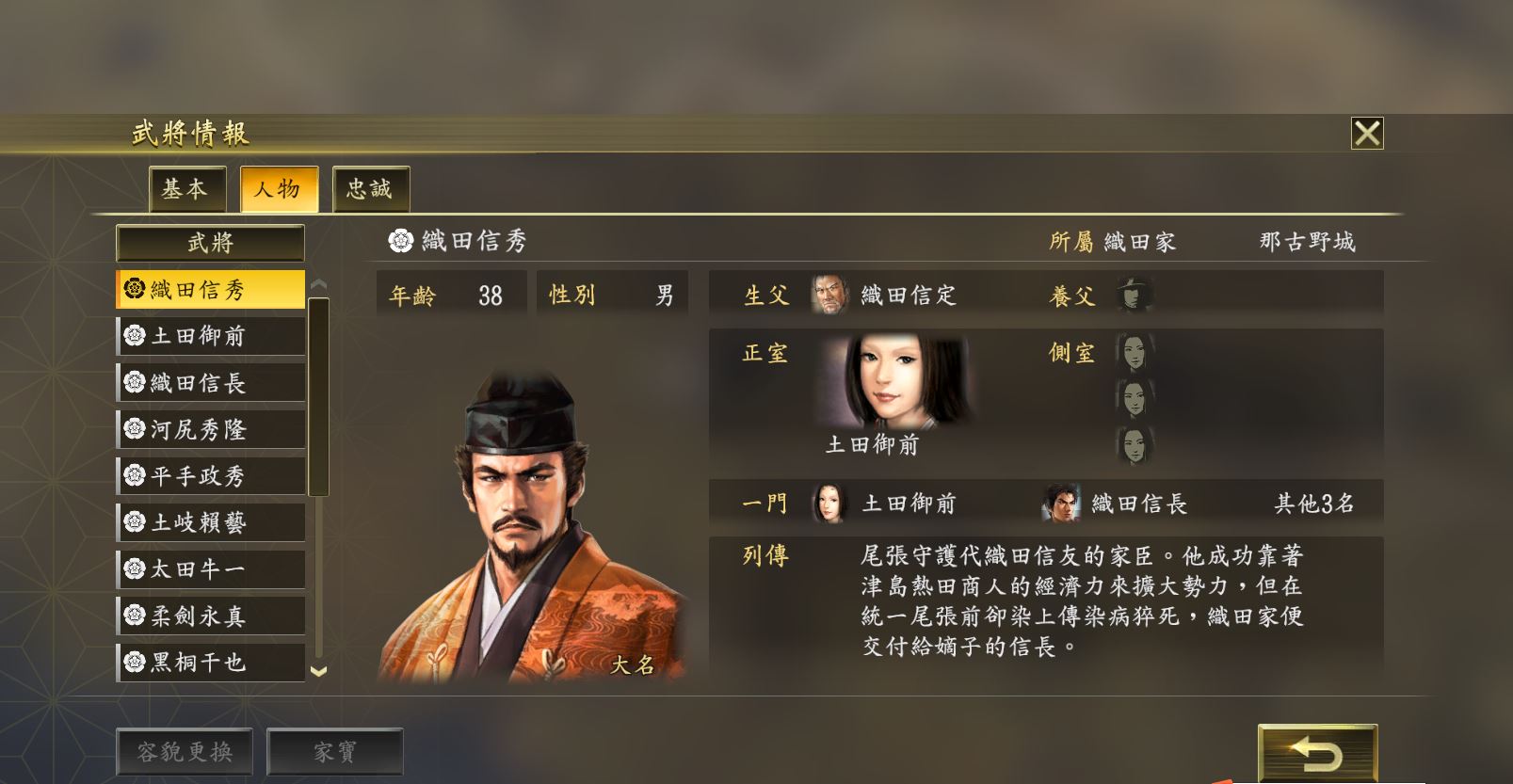Click the 家寶 button
The height and width of the screenshot is (784, 1513).
click(335, 752)
